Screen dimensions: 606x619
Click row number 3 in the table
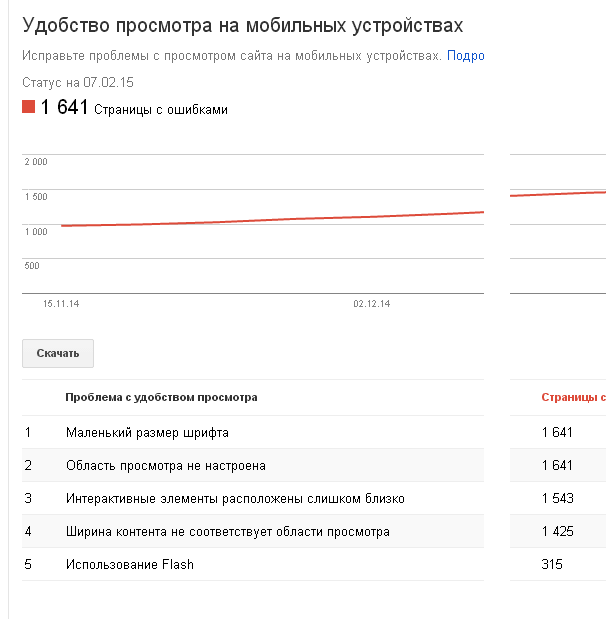coord(28,498)
